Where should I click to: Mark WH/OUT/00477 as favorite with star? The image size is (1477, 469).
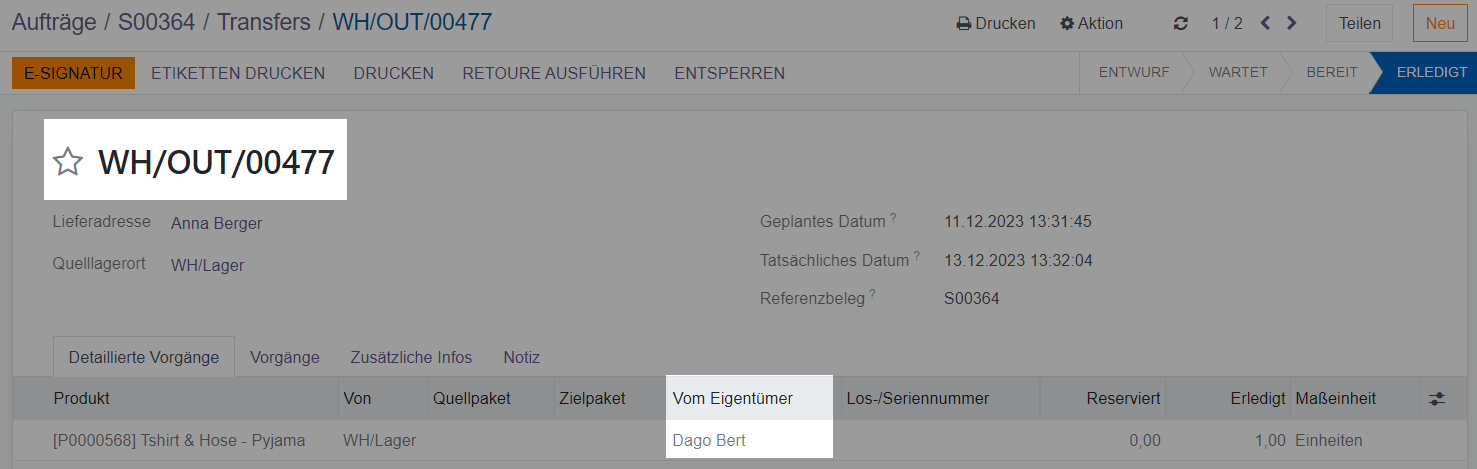(68, 161)
